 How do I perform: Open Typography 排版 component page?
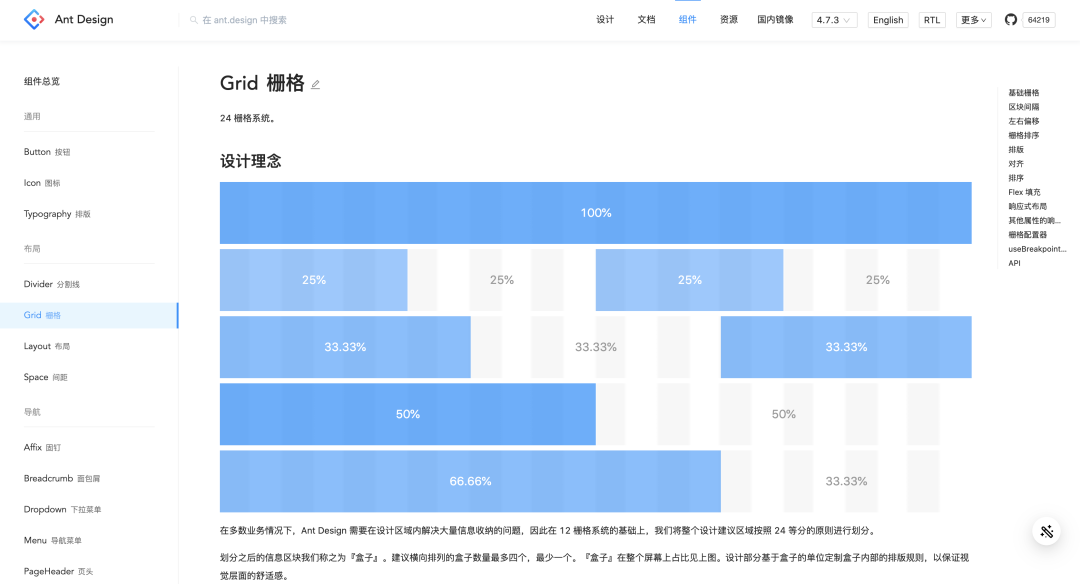(x=57, y=214)
